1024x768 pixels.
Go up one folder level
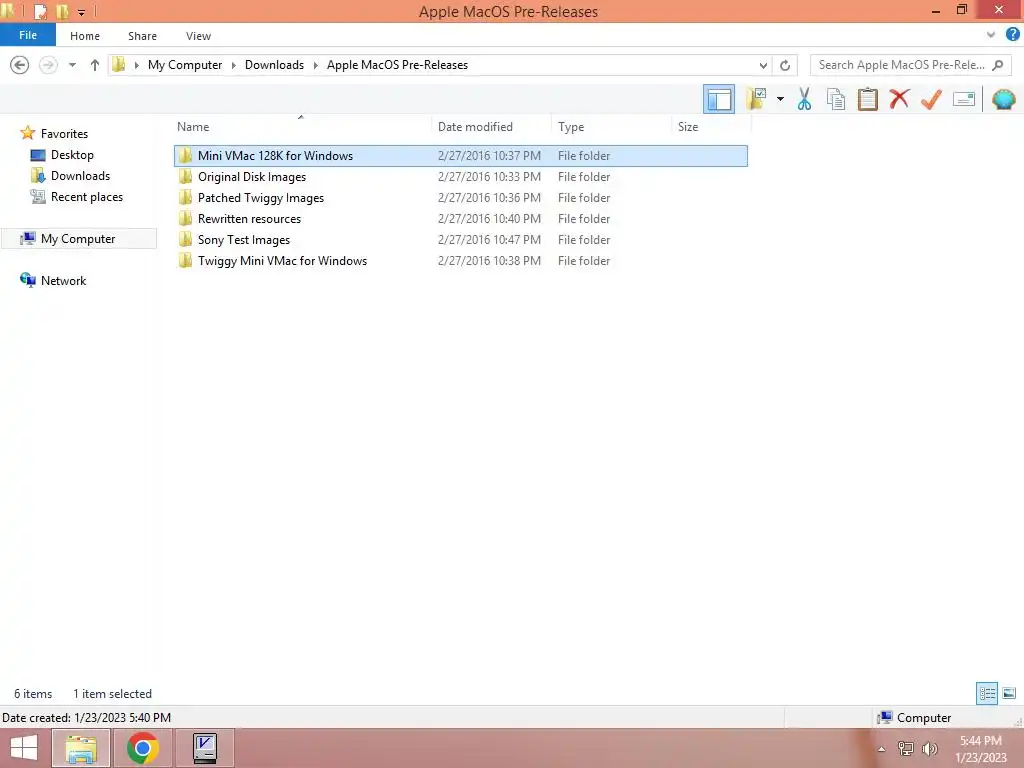coord(95,65)
